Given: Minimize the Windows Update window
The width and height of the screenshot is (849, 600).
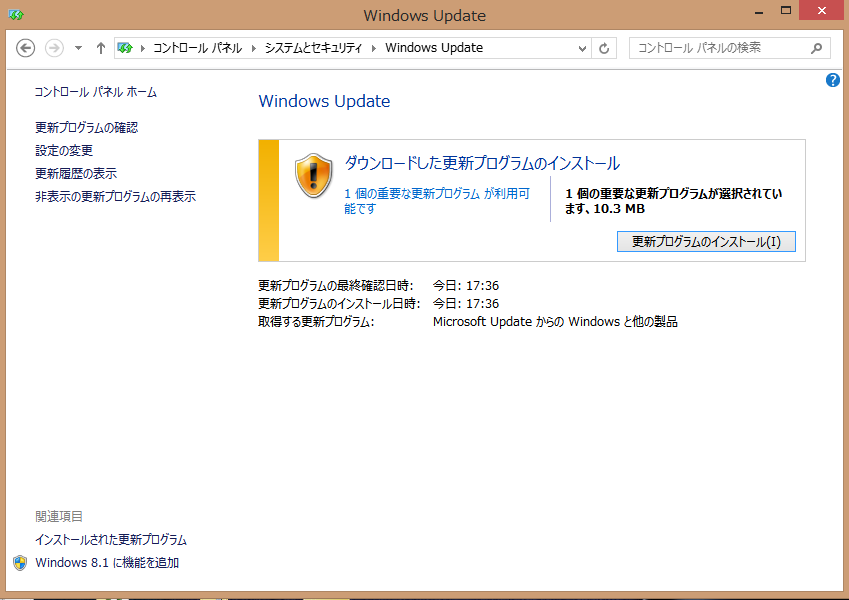Looking at the screenshot, I should tap(759, 11).
